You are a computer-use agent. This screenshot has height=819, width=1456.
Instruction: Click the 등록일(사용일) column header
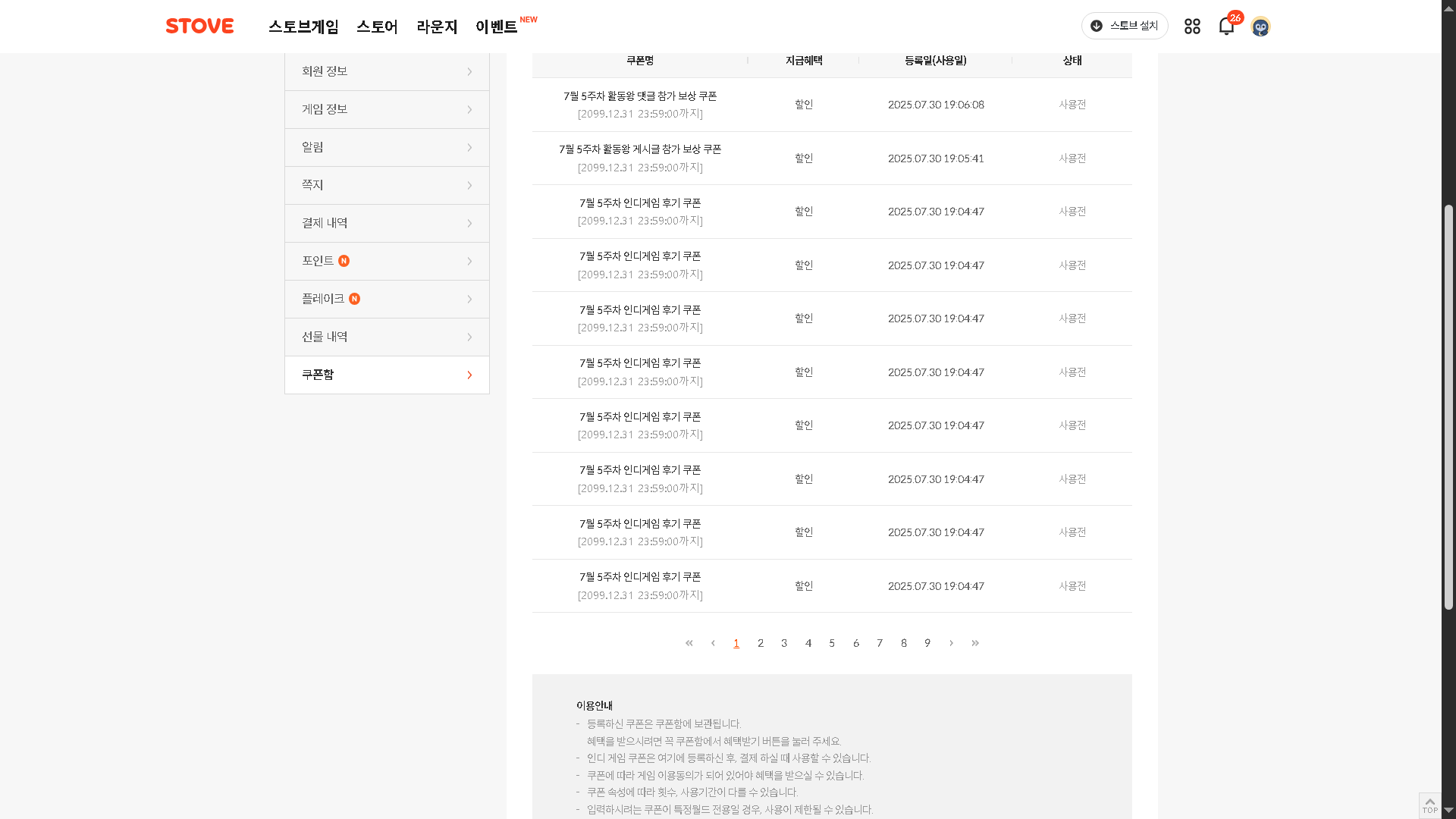click(936, 61)
